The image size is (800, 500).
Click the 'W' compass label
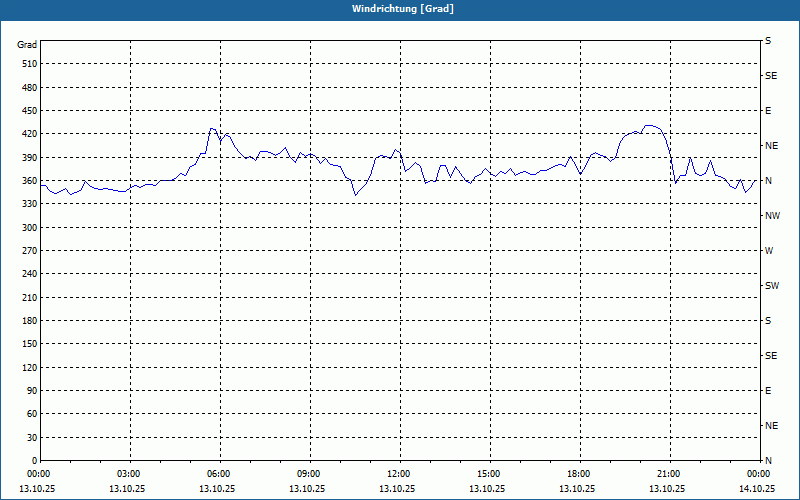tap(769, 251)
